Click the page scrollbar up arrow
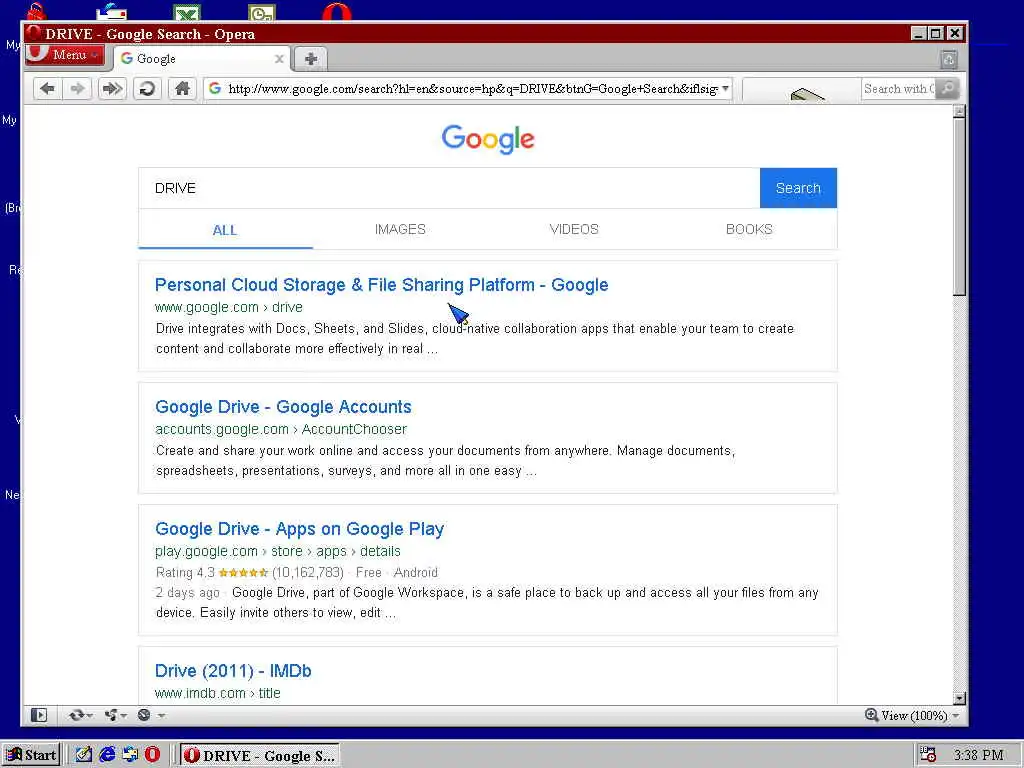Screen dimensions: 1024x768 point(959,112)
